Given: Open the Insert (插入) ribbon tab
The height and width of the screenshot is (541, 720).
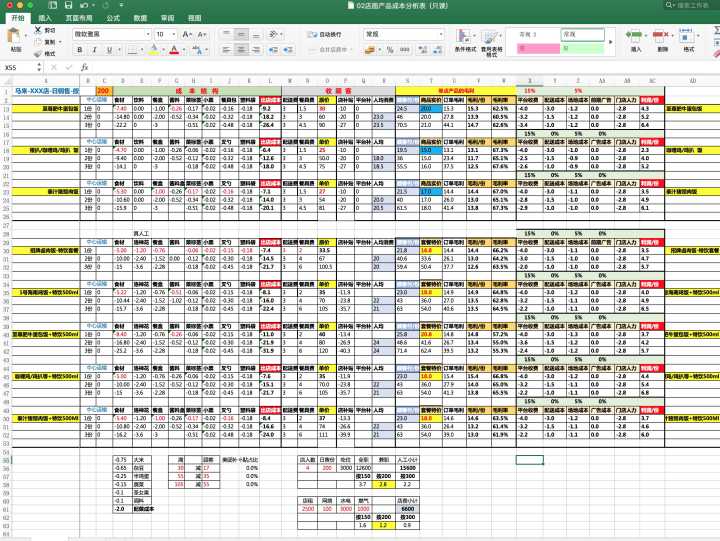Looking at the screenshot, I should (45, 18).
